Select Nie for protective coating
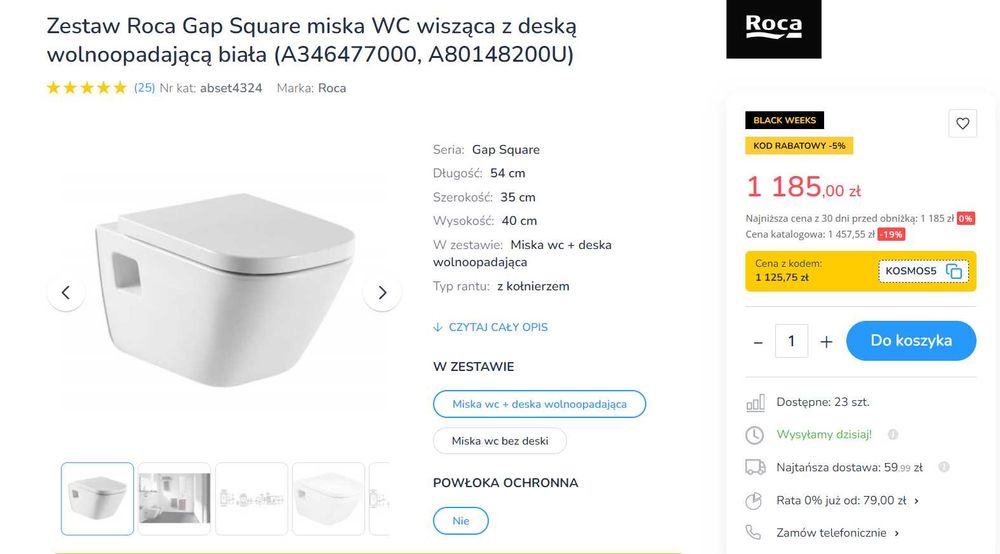This screenshot has width=1000, height=554. tap(460, 521)
